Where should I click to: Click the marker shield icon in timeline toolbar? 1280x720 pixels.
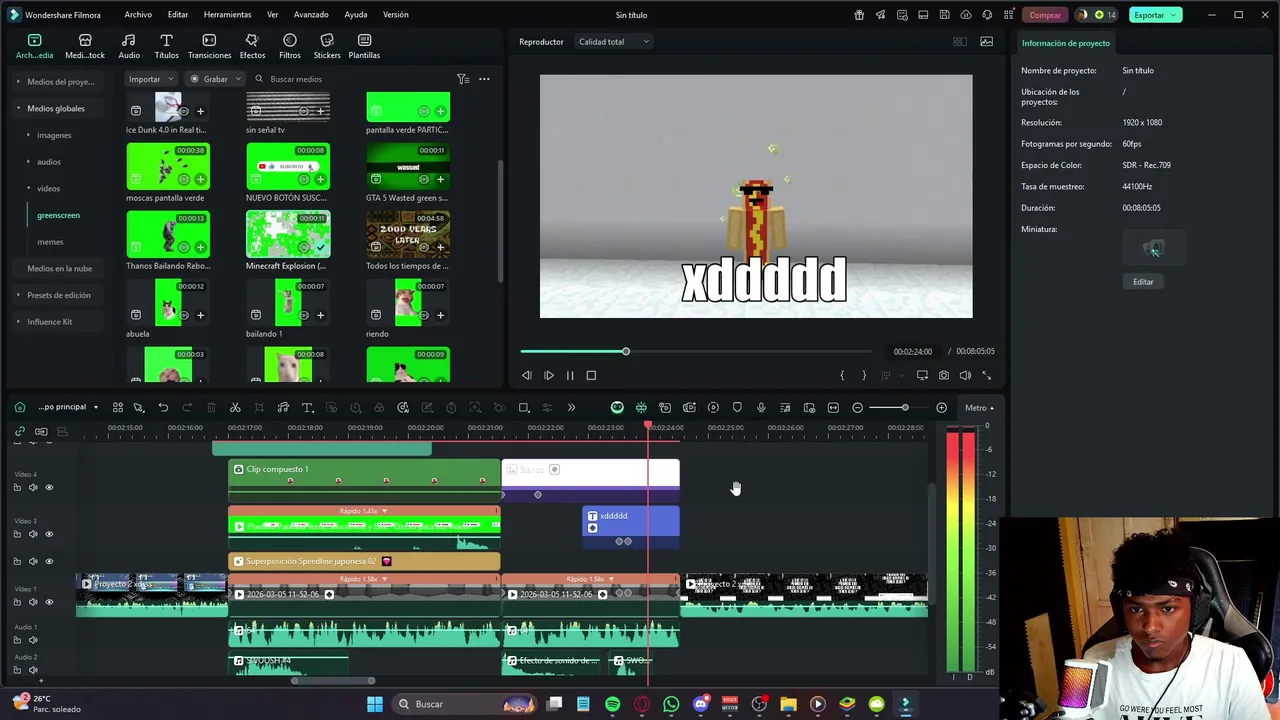[737, 408]
